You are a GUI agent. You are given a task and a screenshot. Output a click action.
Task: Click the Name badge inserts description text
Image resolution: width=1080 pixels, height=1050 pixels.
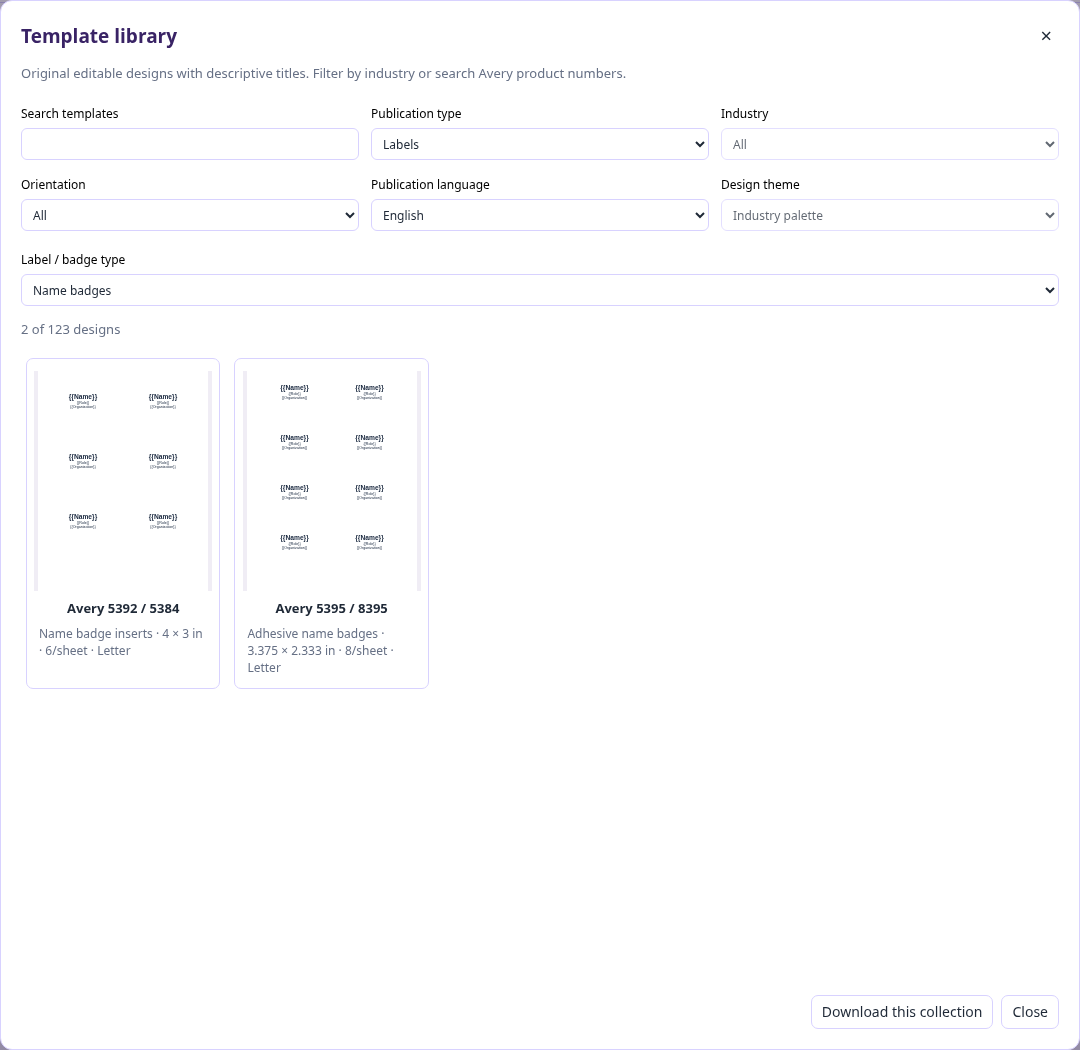click(121, 642)
